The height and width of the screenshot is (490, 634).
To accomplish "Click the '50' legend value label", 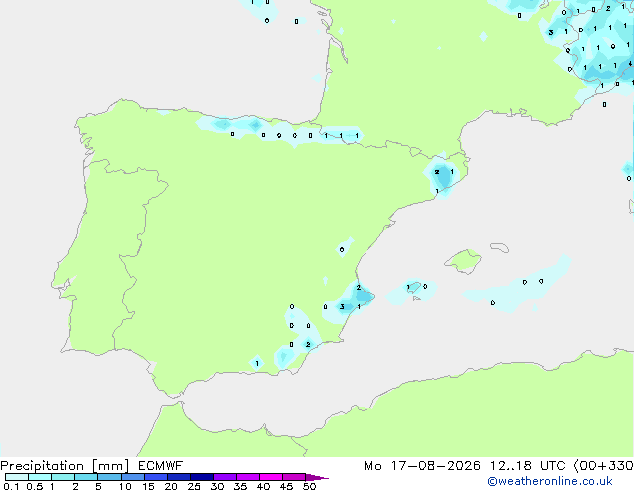I will click(x=309, y=486).
